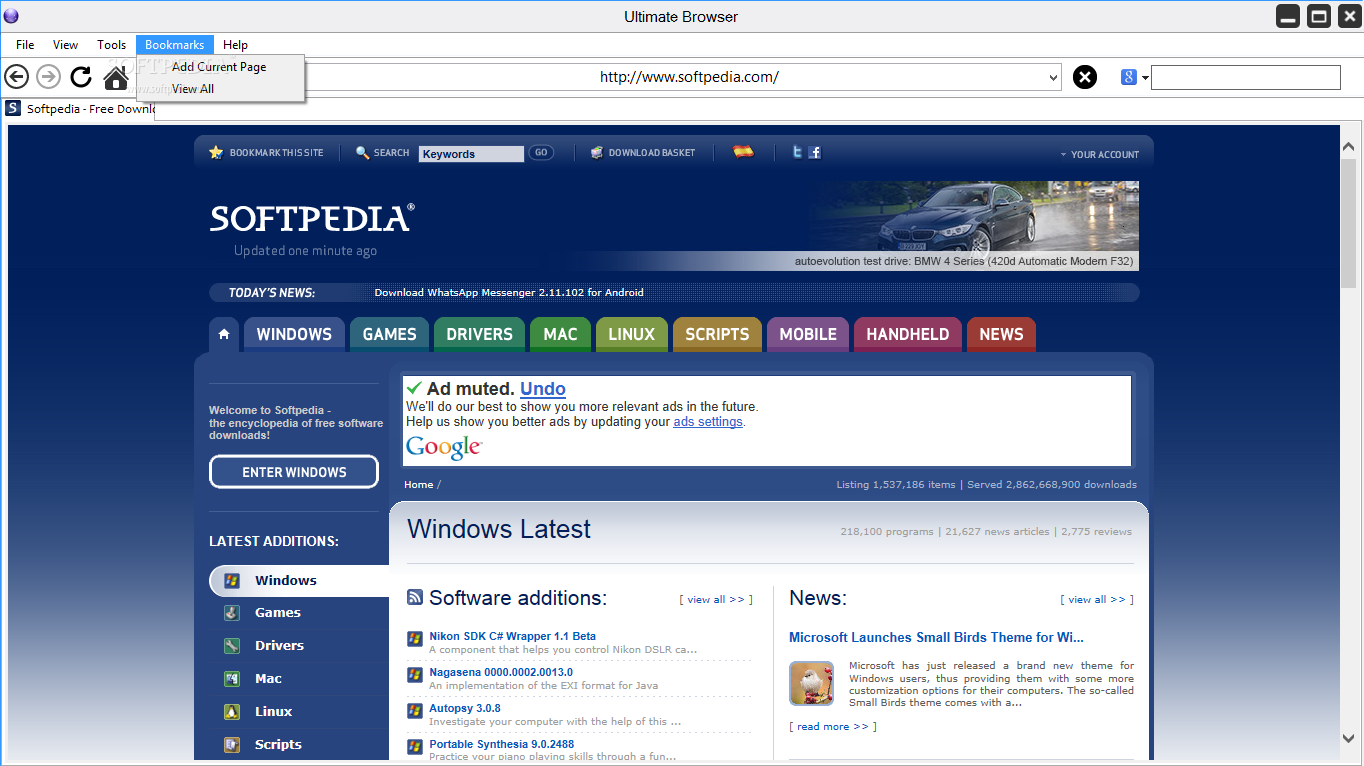Click the Bookmark This Site star icon
The image size is (1364, 766).
tap(216, 152)
